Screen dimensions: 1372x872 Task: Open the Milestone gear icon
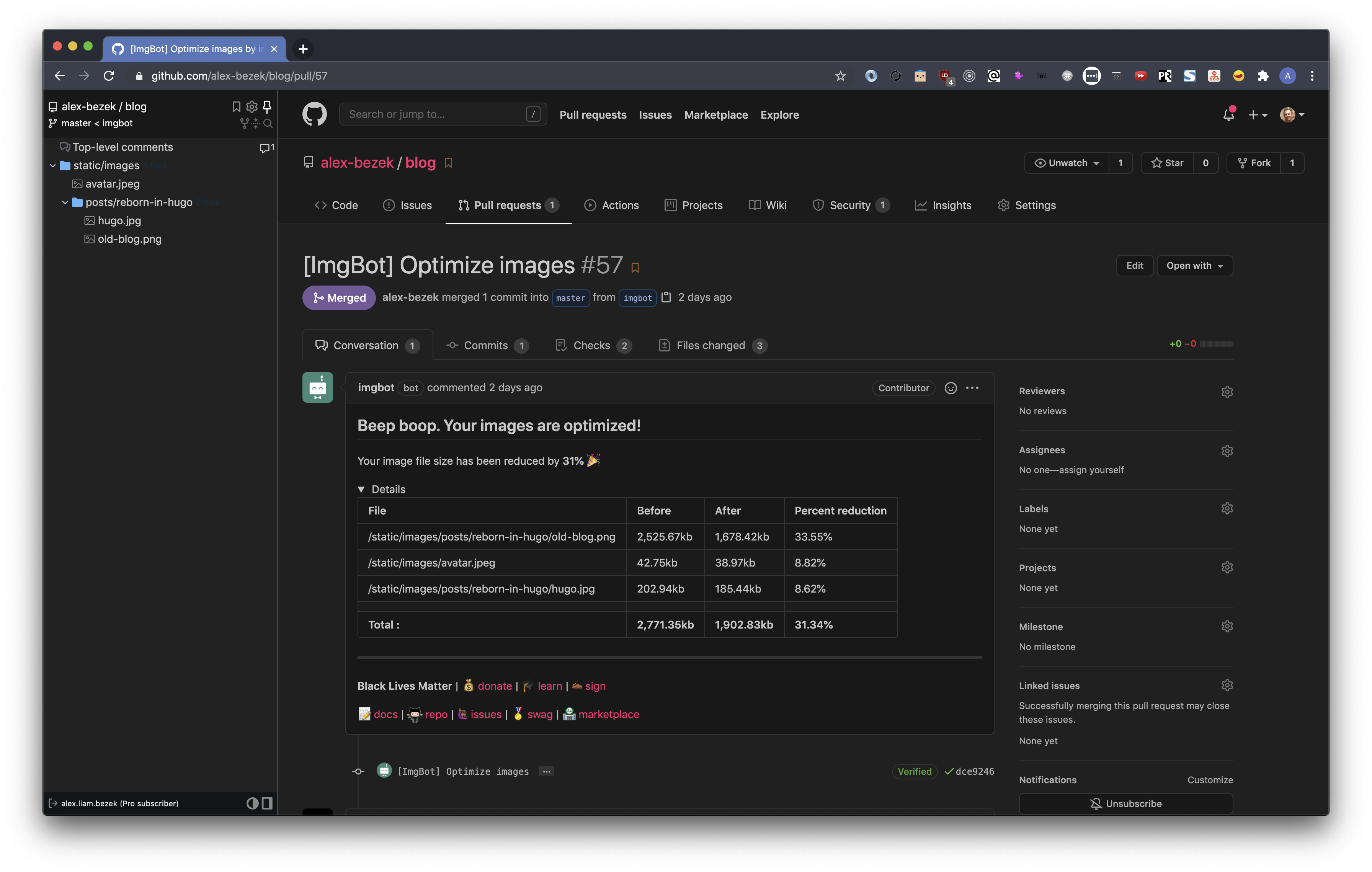[x=1227, y=627]
